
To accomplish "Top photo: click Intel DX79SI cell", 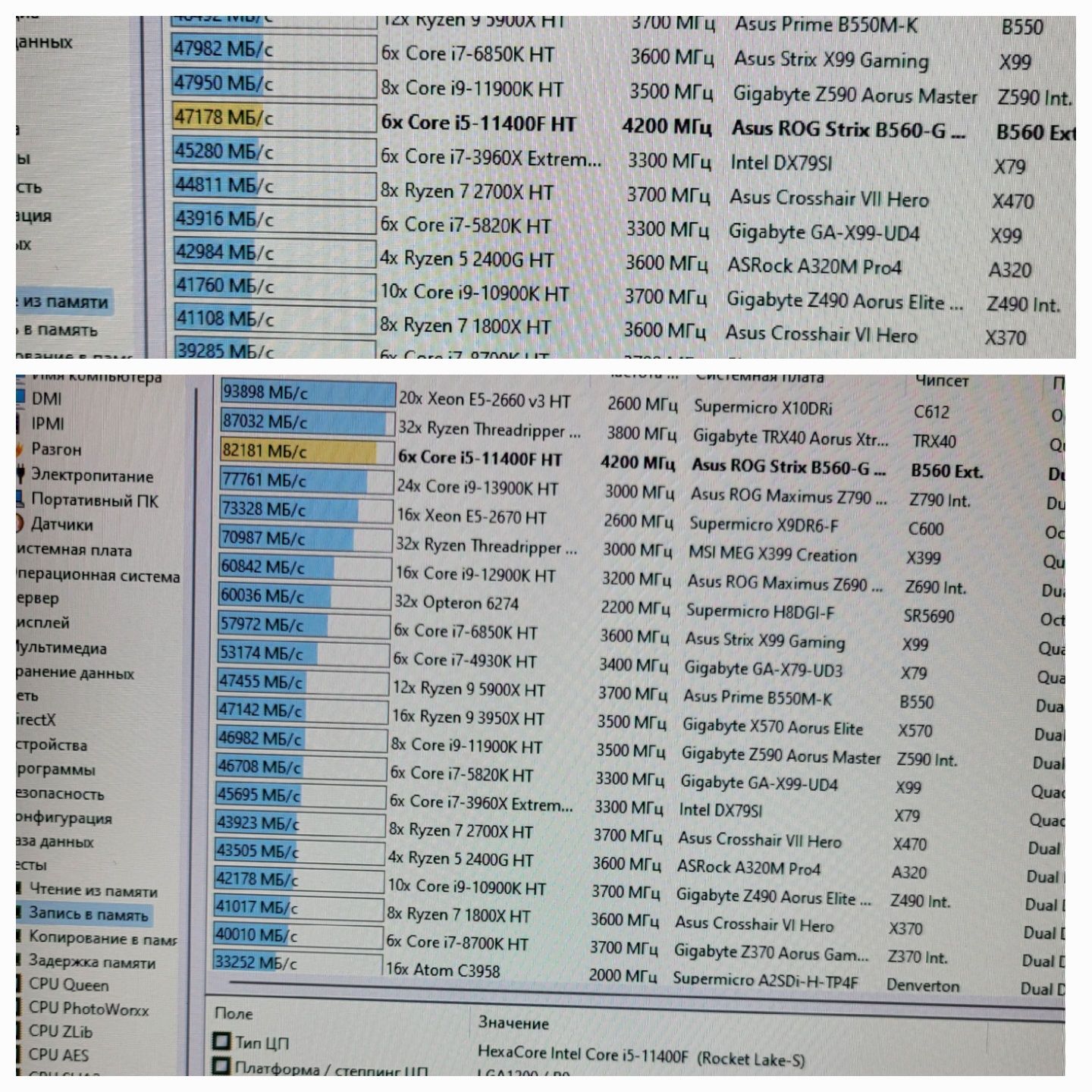I will [781, 163].
